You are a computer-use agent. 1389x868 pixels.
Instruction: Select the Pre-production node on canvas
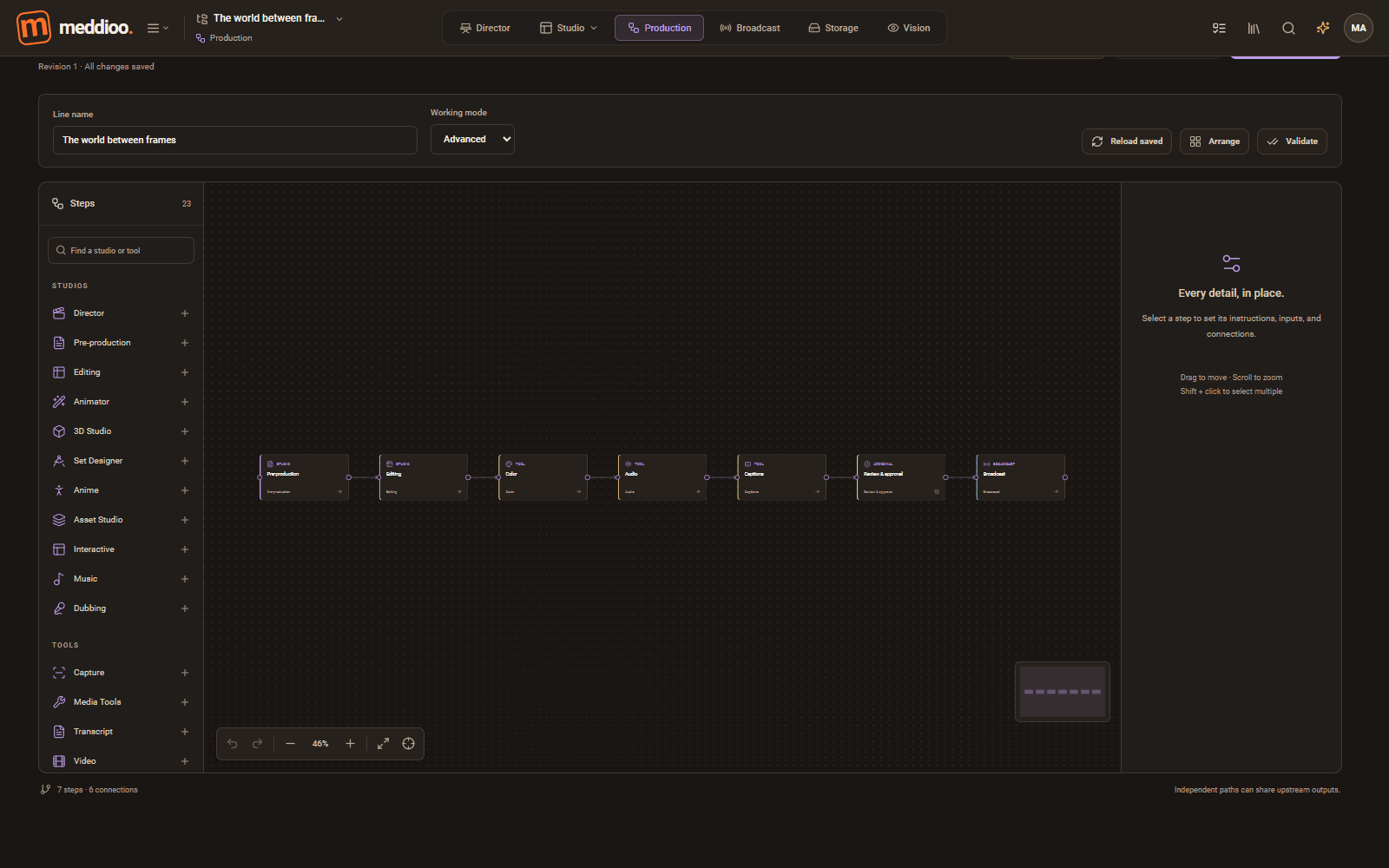[304, 477]
